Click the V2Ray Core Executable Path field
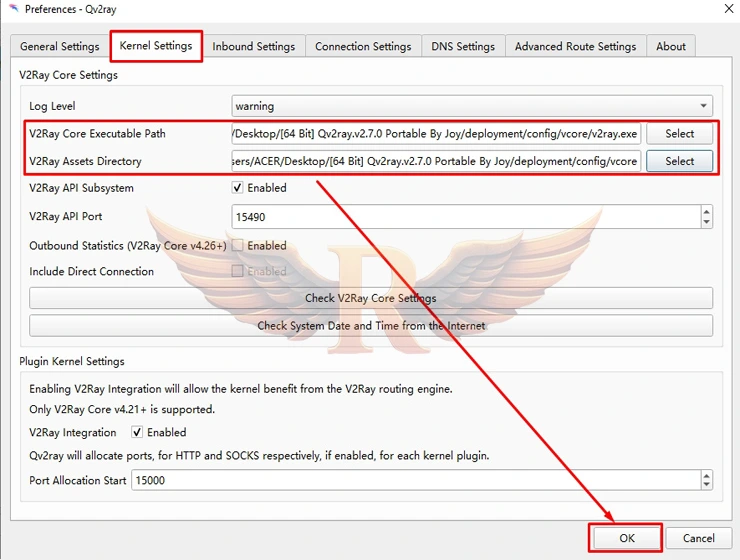 point(435,134)
